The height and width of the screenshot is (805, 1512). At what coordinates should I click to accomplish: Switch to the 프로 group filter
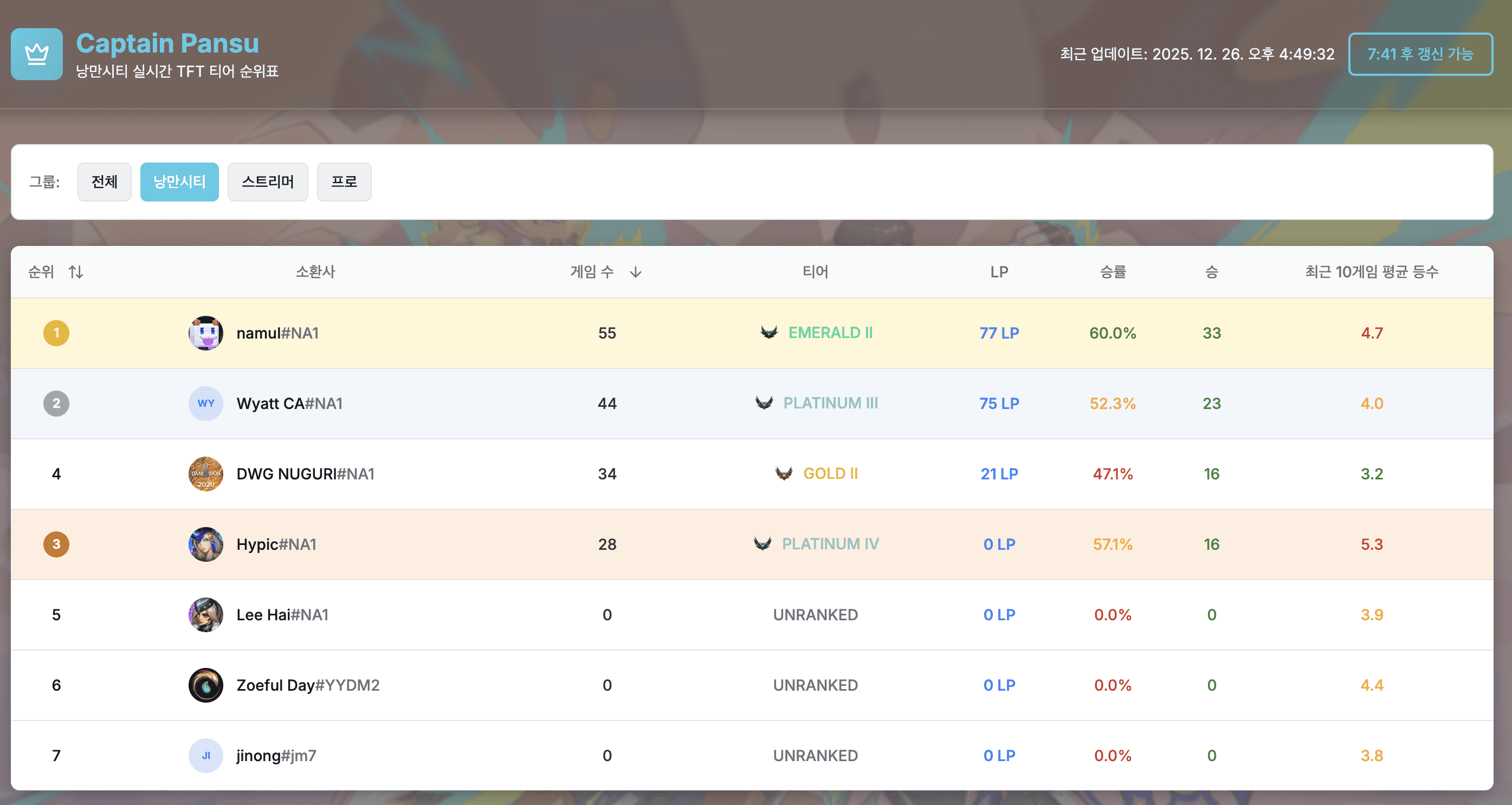point(344,182)
